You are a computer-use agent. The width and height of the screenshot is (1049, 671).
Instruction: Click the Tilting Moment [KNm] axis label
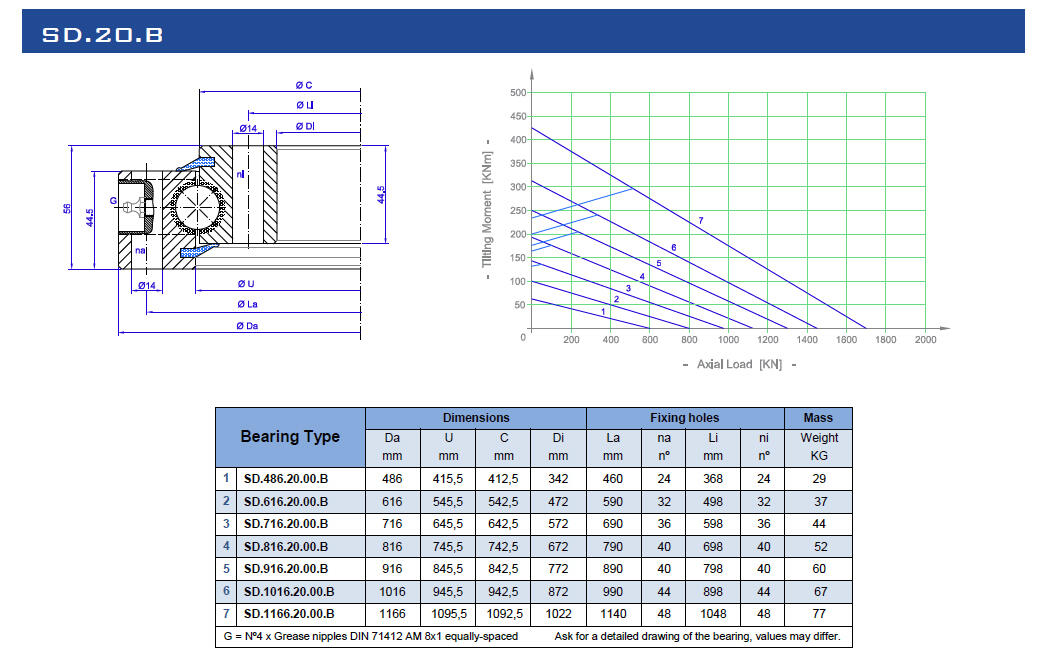pos(488,203)
